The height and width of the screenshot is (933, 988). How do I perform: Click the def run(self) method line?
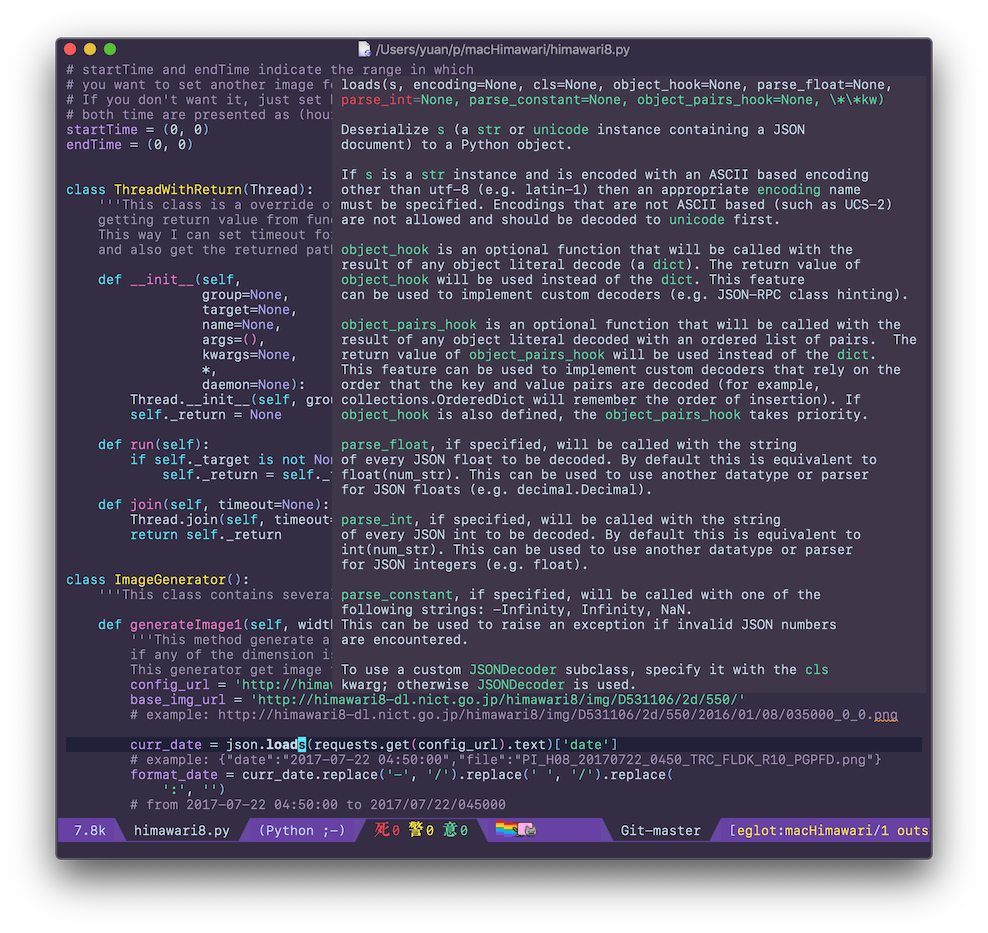click(x=153, y=445)
